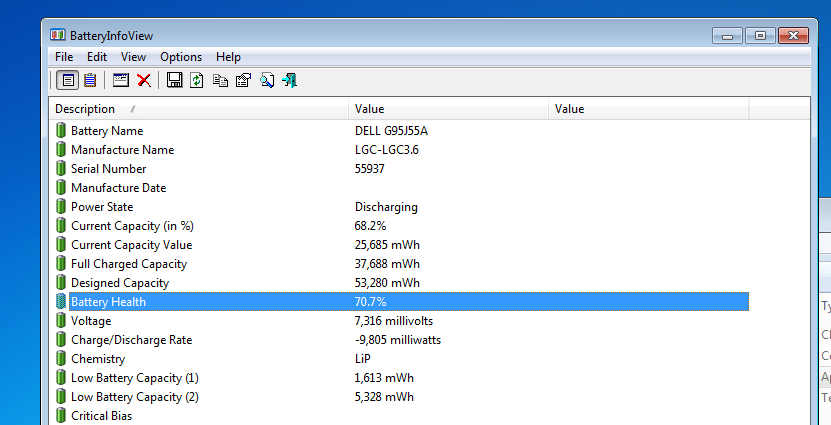Select the Battery Name row label
Screen dimensions: 831x425
pyautogui.click(x=107, y=131)
